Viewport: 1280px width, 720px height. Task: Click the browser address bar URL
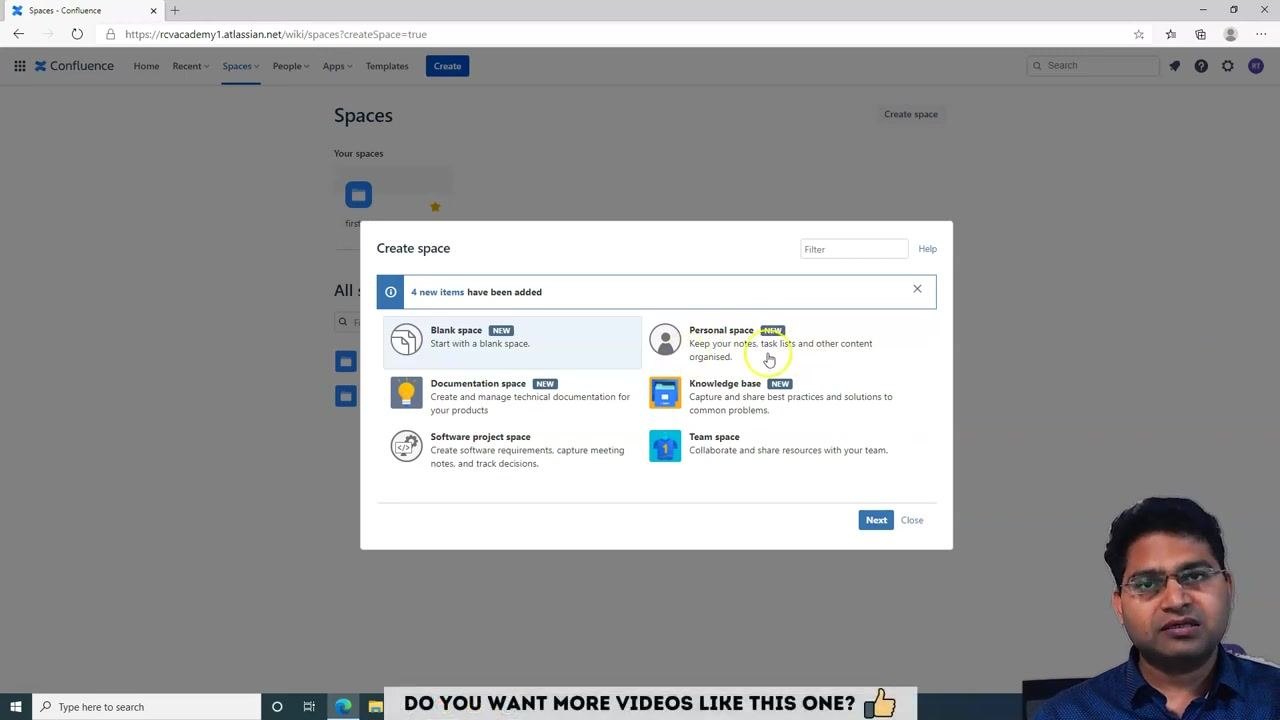pos(276,34)
